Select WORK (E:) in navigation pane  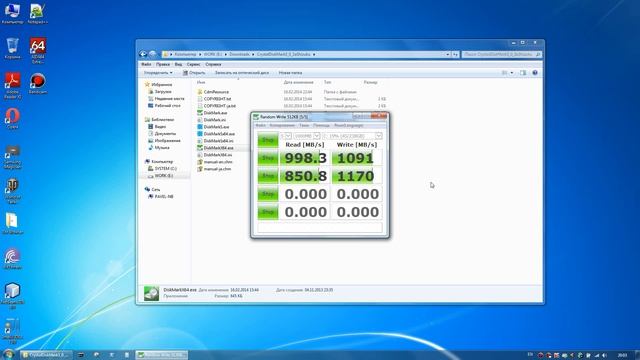tap(160, 176)
